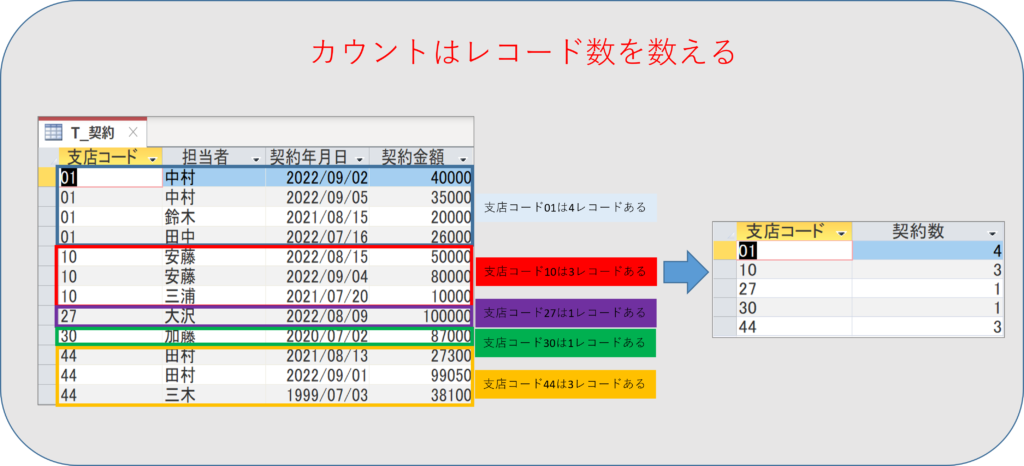The image size is (1024, 466).
Task: Click the date cell 2022/08/15
Action: click(x=317, y=256)
